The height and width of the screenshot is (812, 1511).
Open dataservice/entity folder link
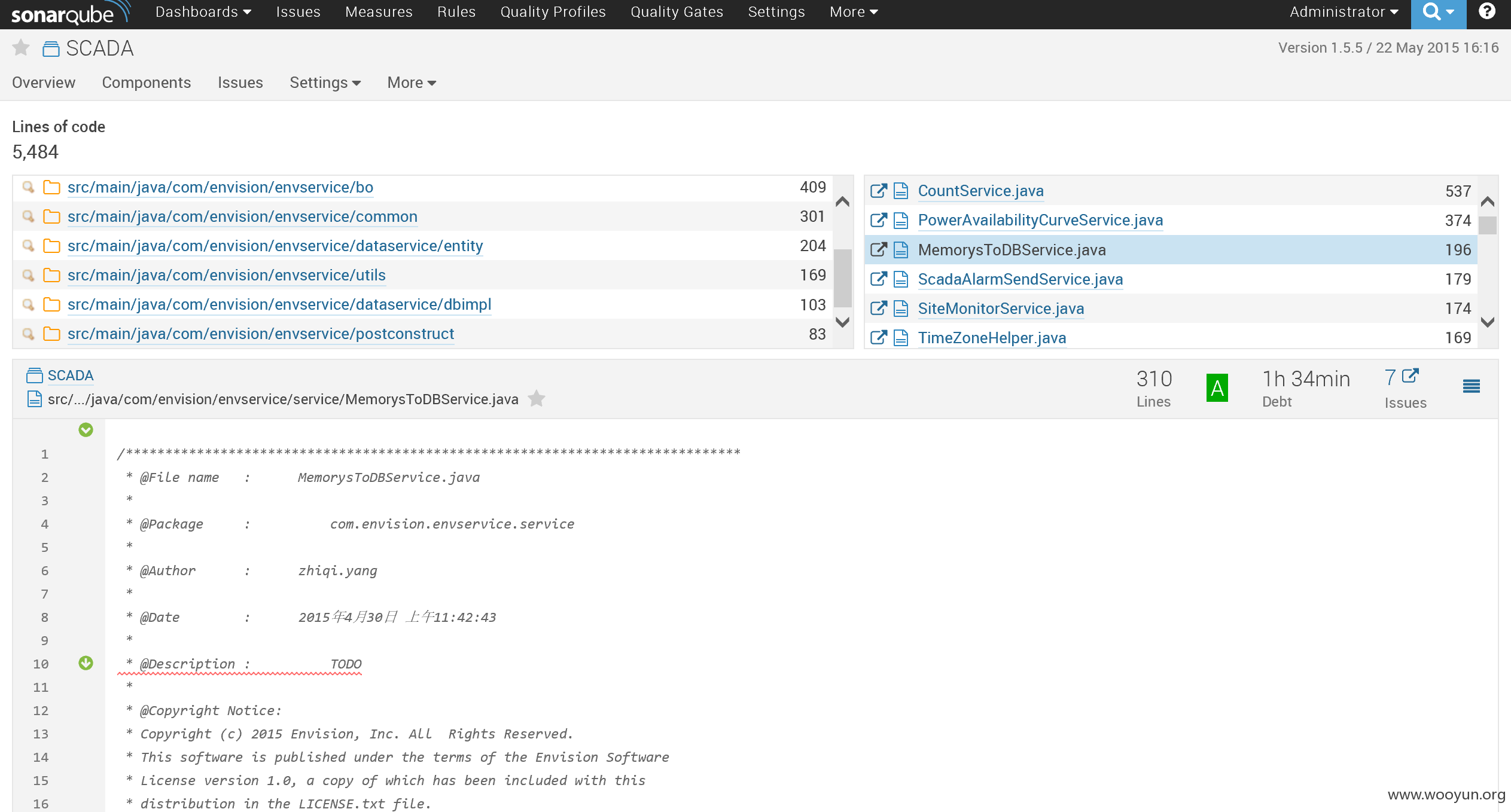[x=275, y=246]
